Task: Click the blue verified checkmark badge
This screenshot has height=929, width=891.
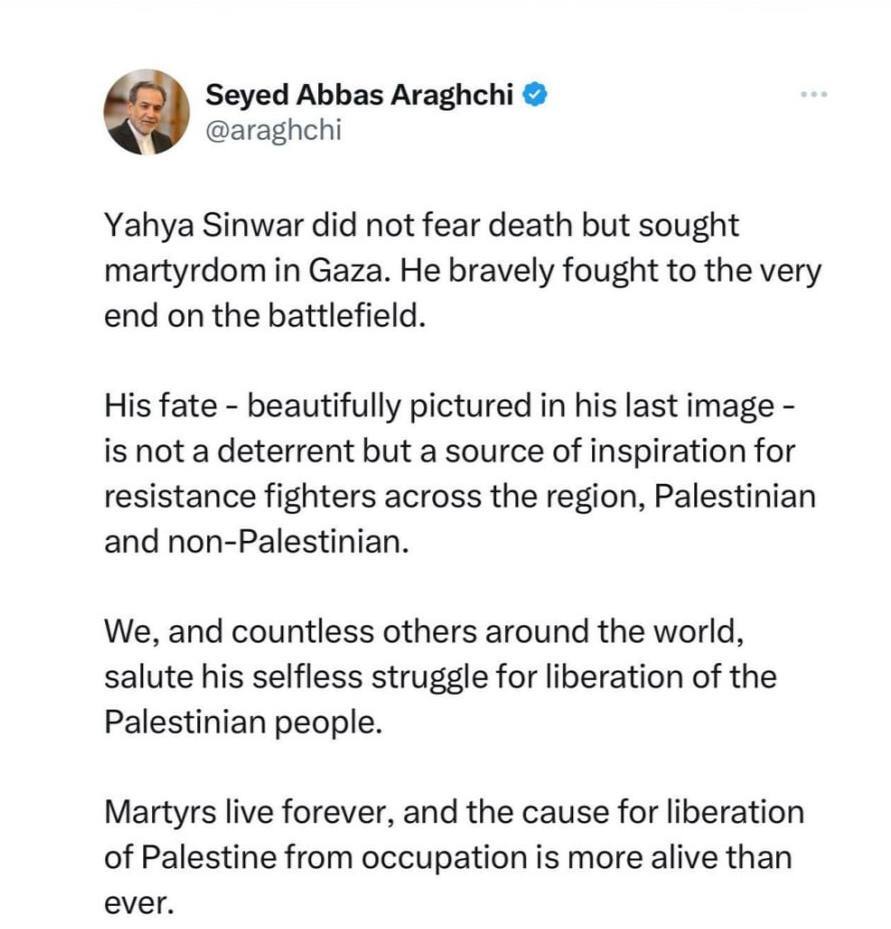Action: 534,95
